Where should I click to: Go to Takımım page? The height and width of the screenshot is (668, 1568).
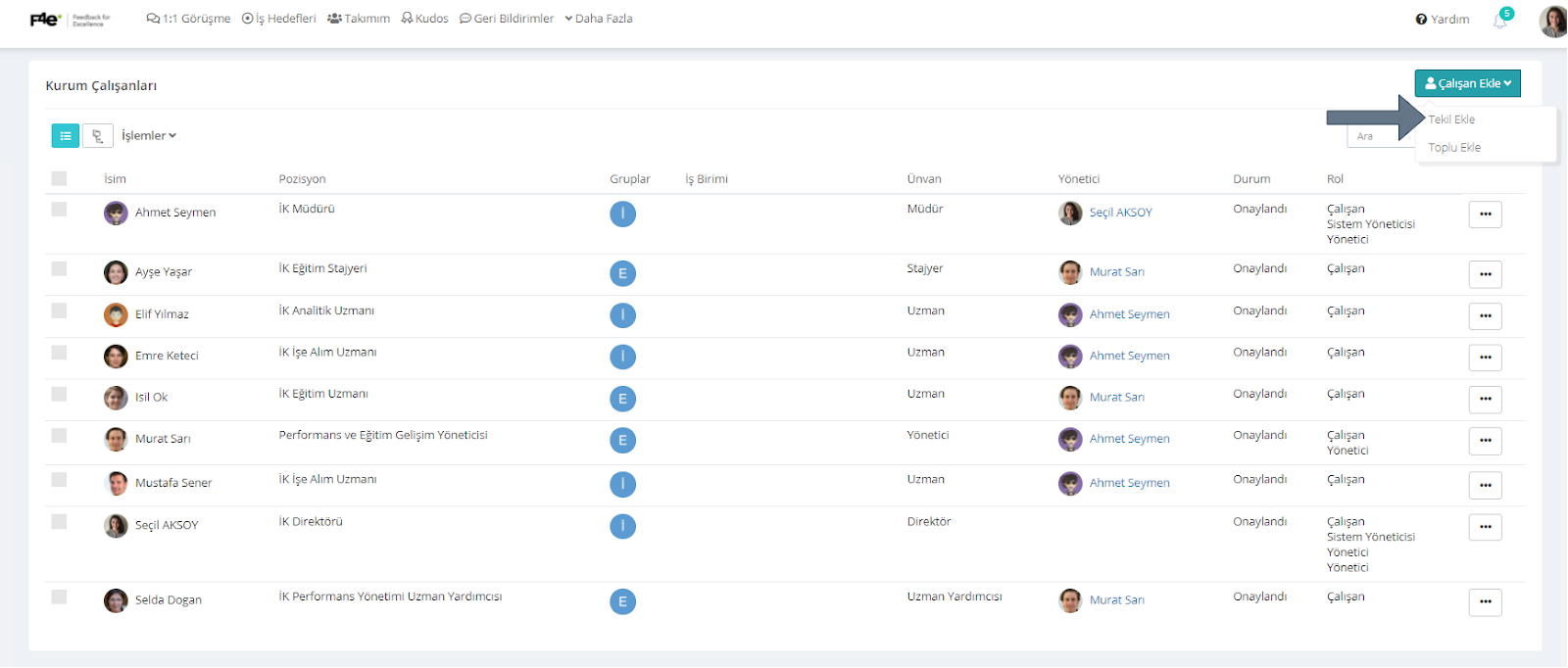359,19
